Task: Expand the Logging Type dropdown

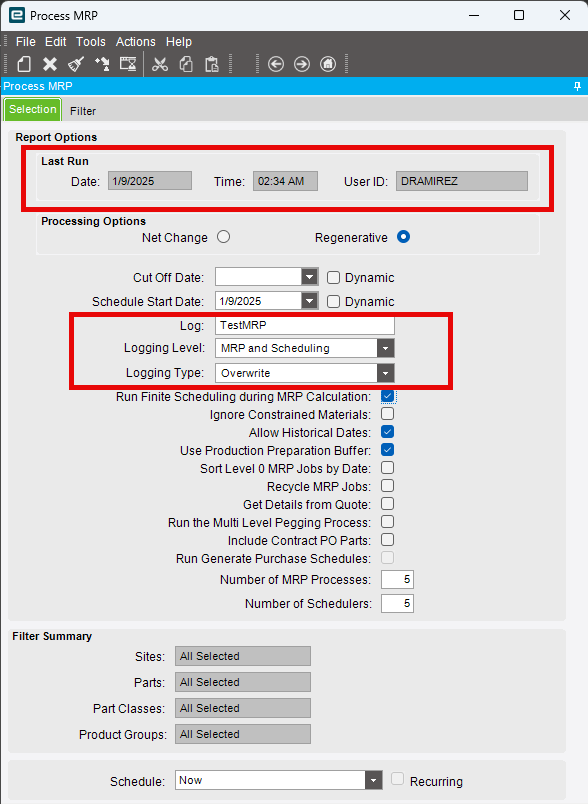Action: [386, 373]
